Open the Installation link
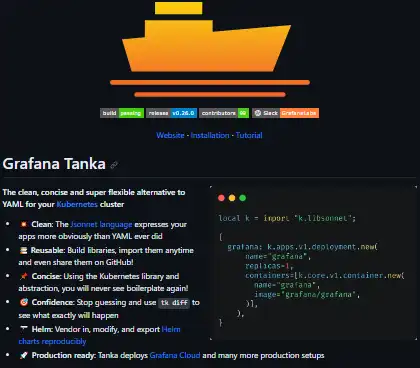 point(210,135)
